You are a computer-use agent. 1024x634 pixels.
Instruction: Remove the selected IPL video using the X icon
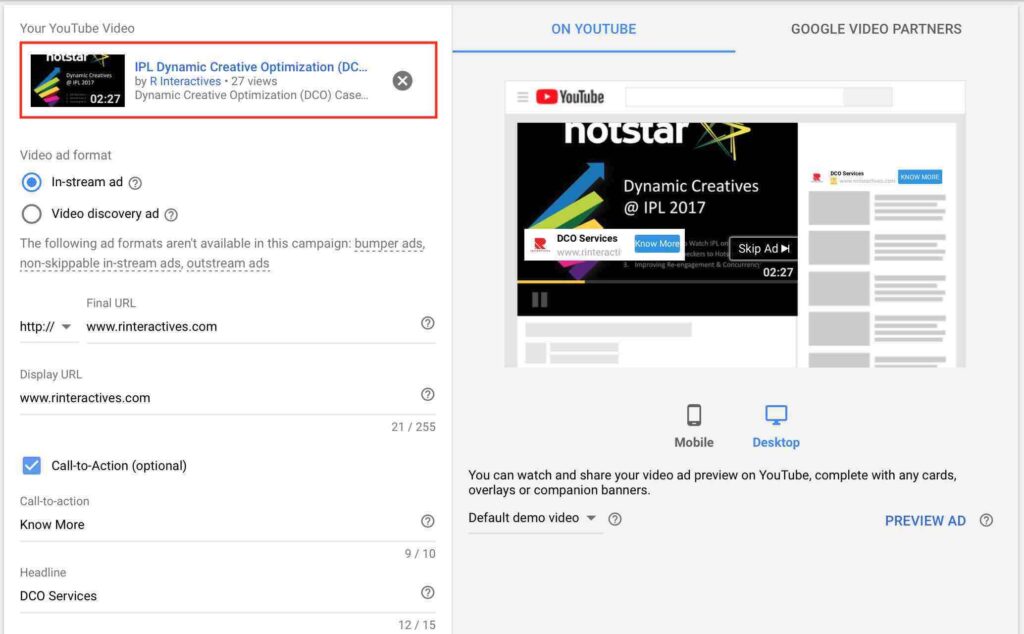click(402, 81)
